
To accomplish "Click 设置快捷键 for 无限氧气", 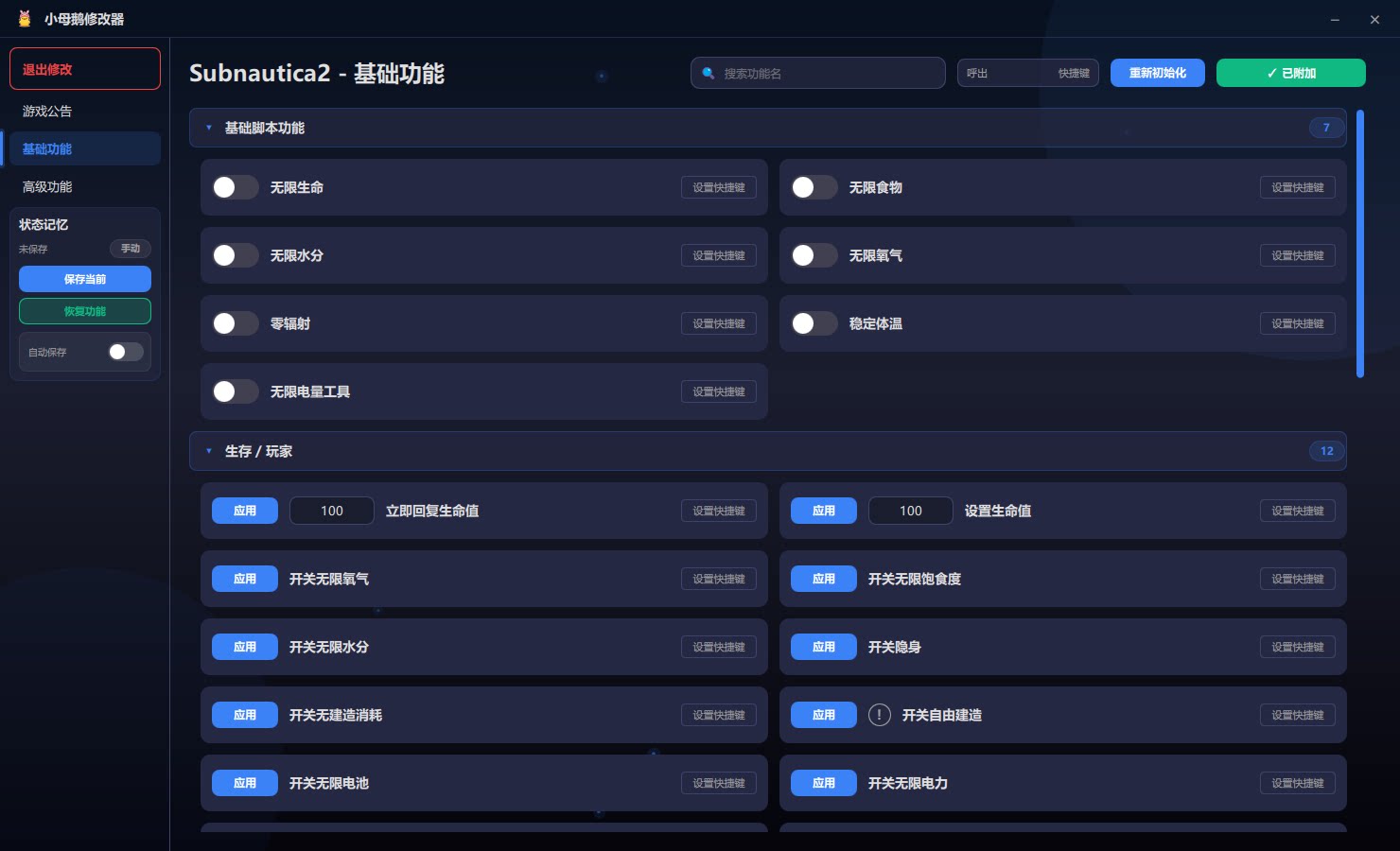I will coord(1298,255).
